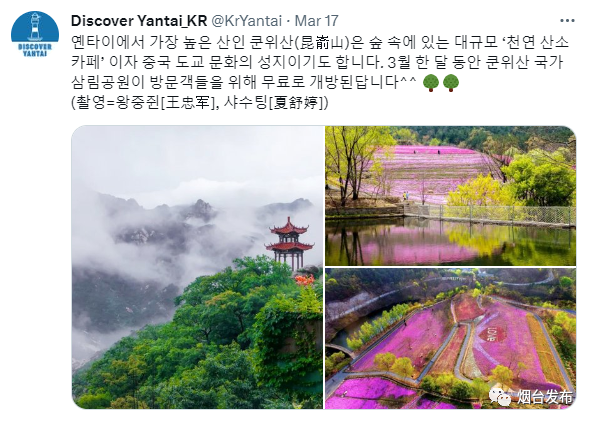Click the 烟台发布 watermark text
The height and width of the screenshot is (423, 592).
coord(544,397)
